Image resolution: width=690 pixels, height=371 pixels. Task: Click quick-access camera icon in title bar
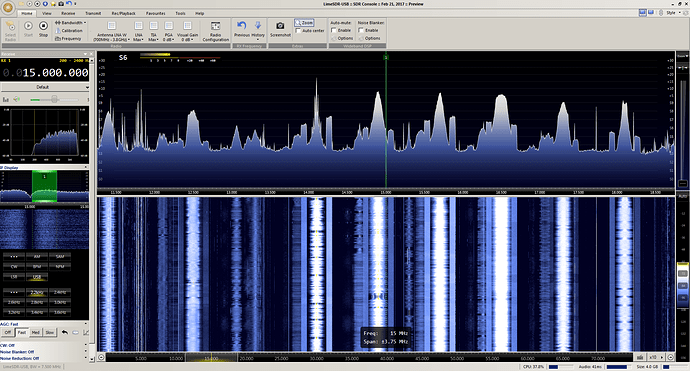point(61,4)
